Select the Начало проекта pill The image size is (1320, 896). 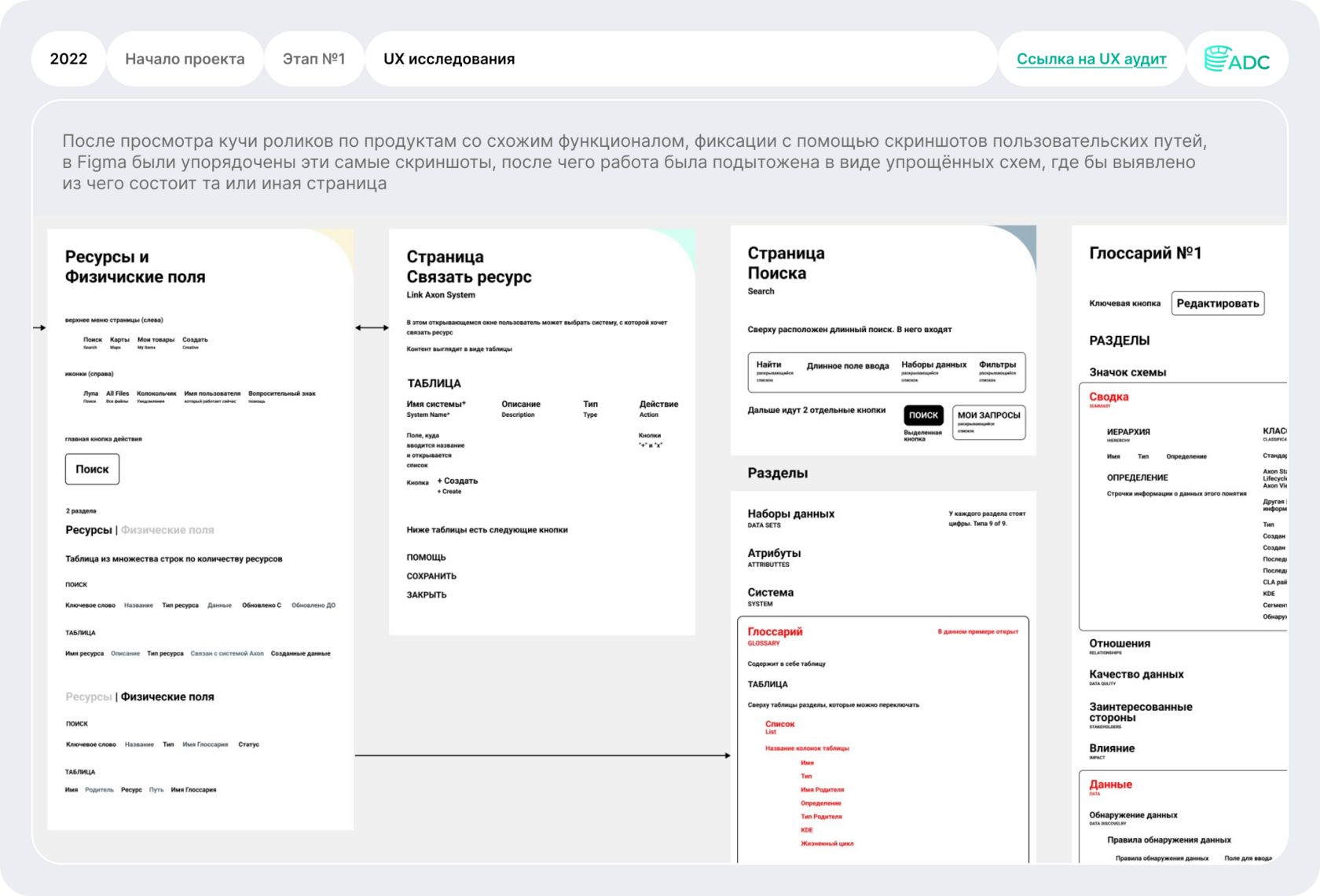pos(185,59)
